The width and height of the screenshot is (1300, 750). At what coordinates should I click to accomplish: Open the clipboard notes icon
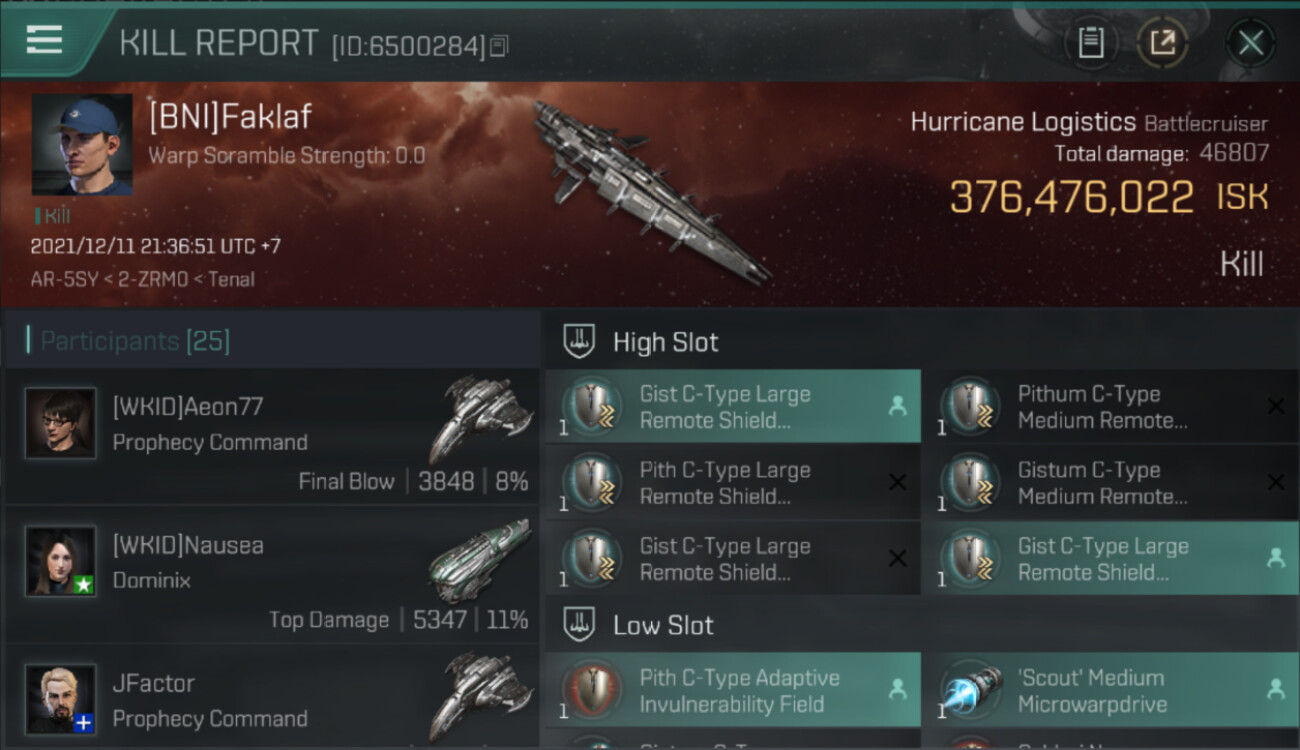point(1091,43)
